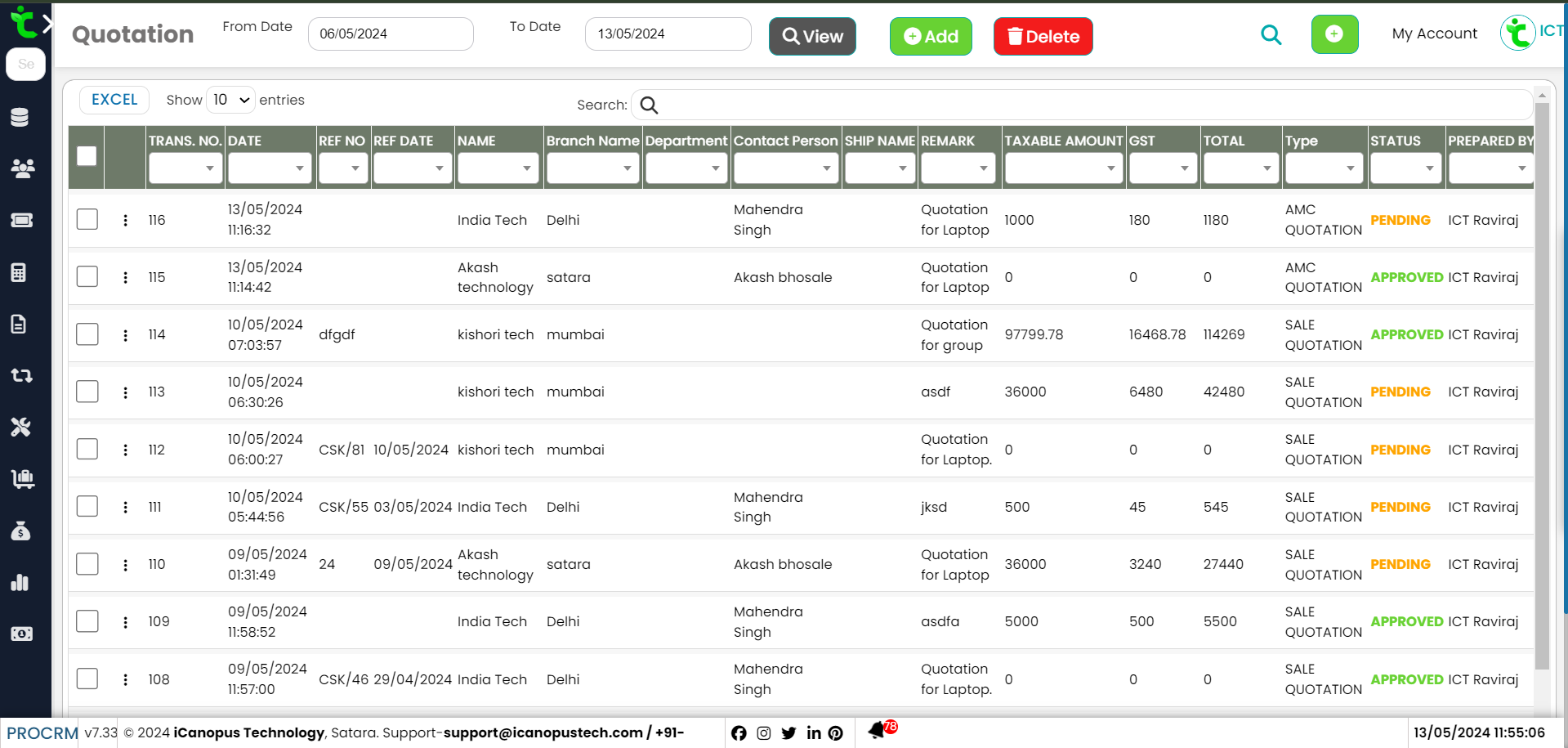The height and width of the screenshot is (748, 1568).
Task: Open the three-dot menu for transaction 114
Action: point(125,334)
